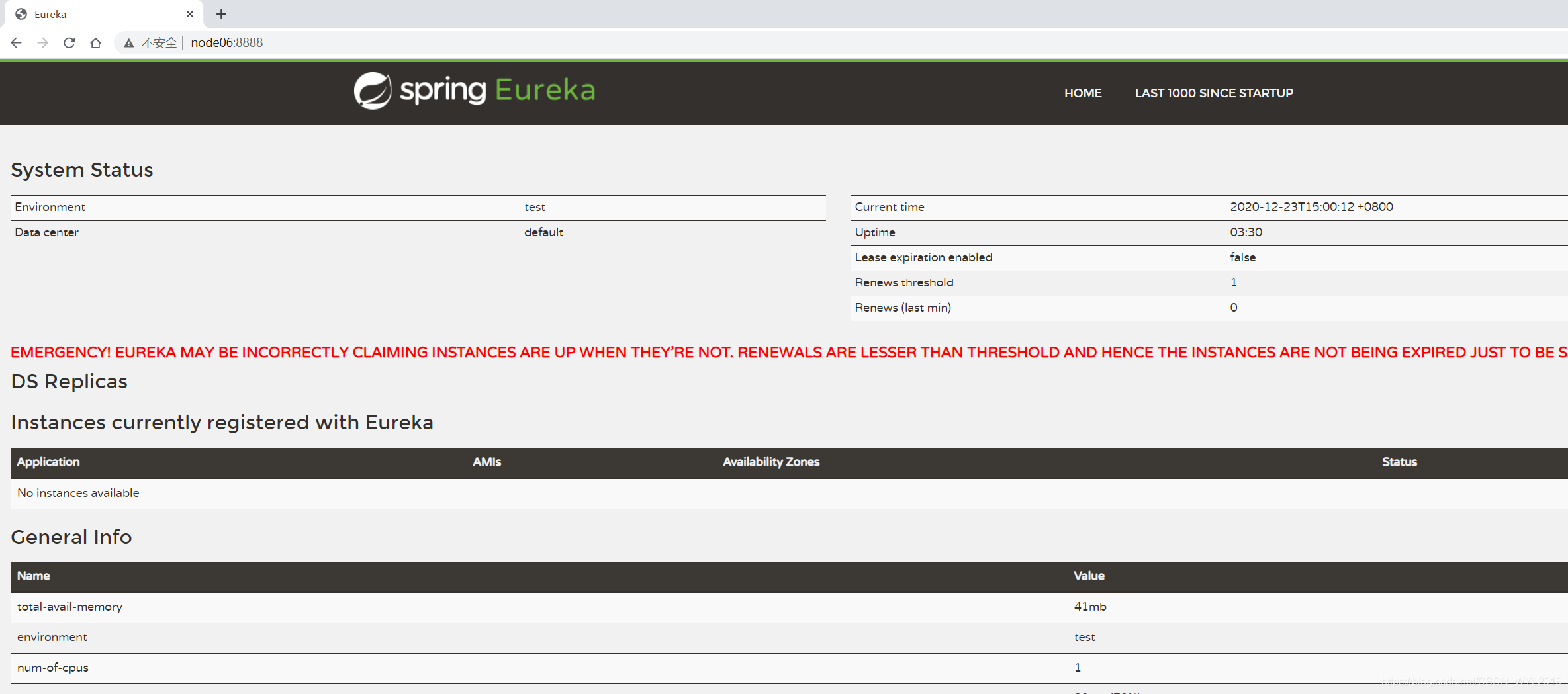Select the 'false' lease expiration value
Viewport: 1568px width, 694px height.
pos(1243,257)
